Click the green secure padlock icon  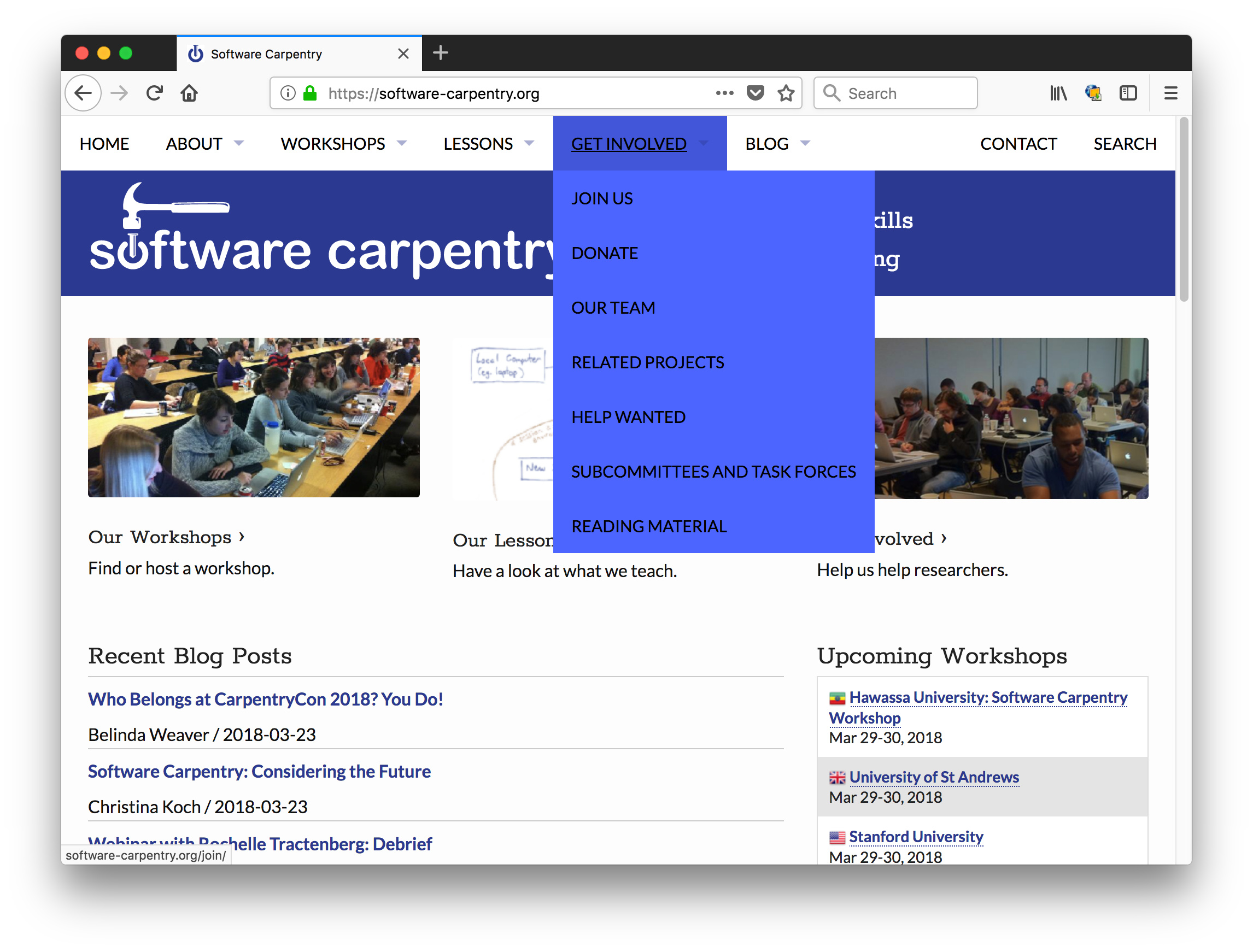click(309, 93)
